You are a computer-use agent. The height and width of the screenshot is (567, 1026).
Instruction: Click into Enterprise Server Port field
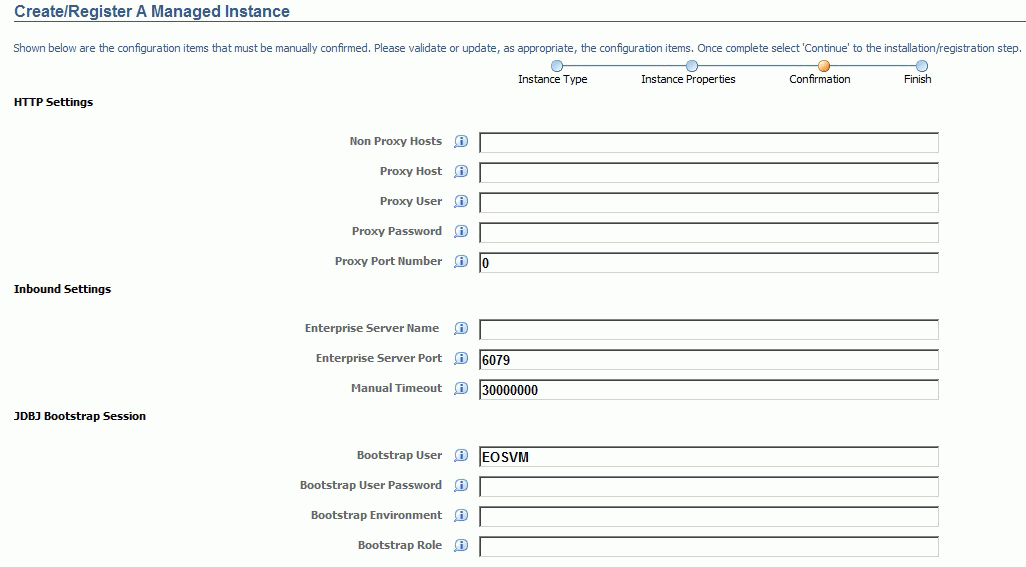709,360
